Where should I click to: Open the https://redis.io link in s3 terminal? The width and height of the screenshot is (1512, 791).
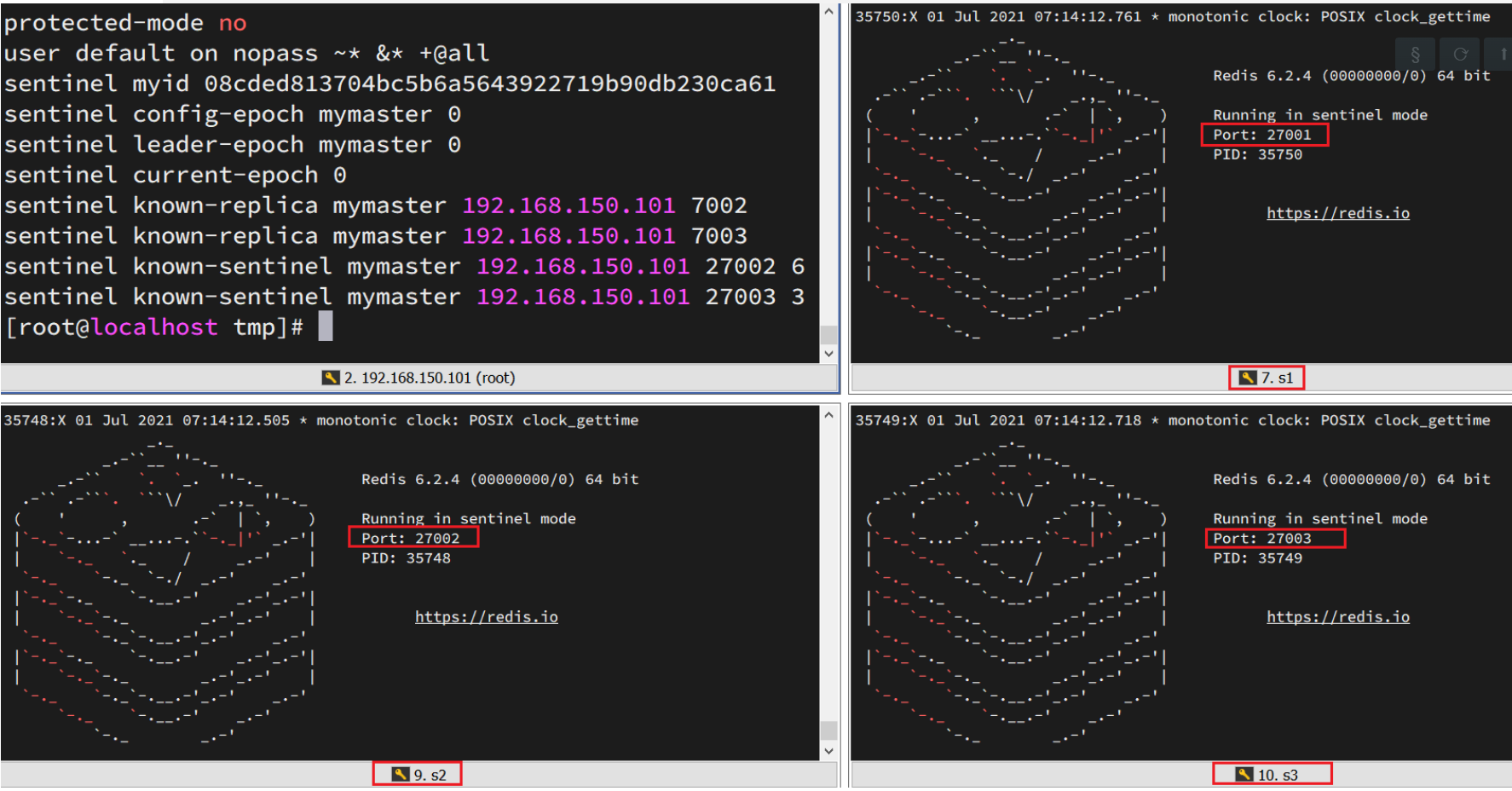(1337, 616)
